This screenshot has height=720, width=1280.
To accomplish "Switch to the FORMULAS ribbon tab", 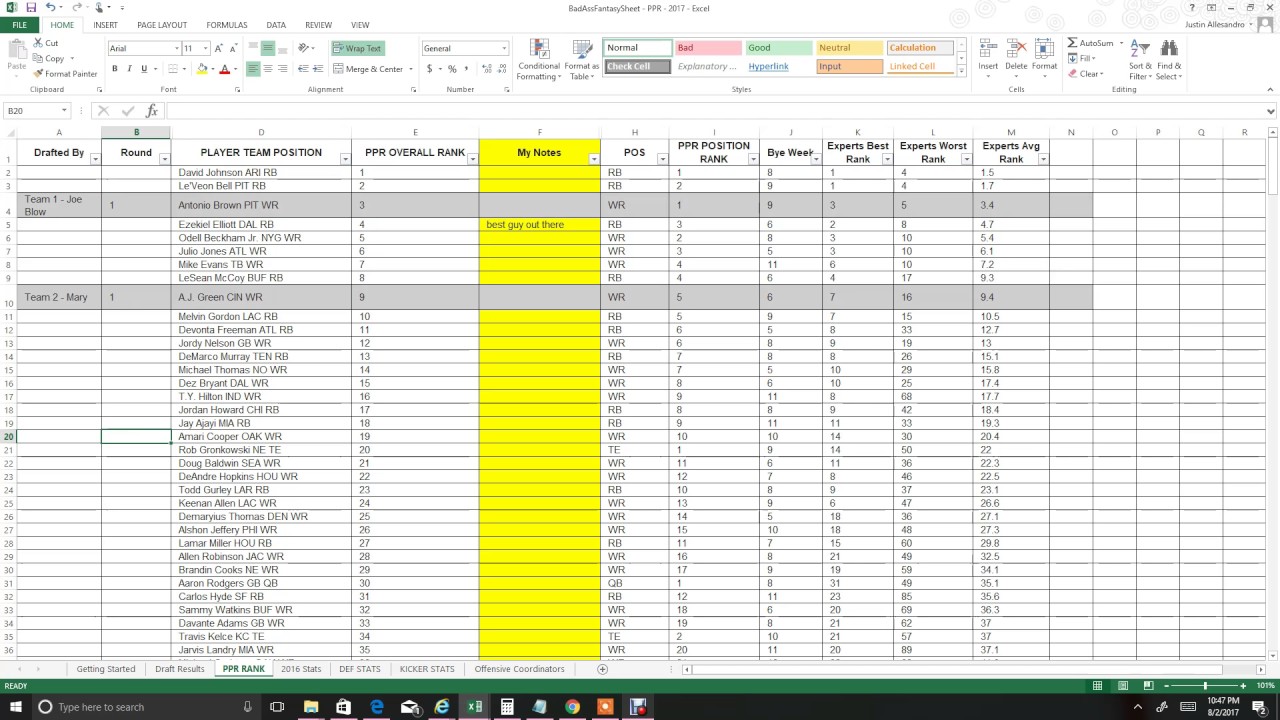I will (227, 25).
